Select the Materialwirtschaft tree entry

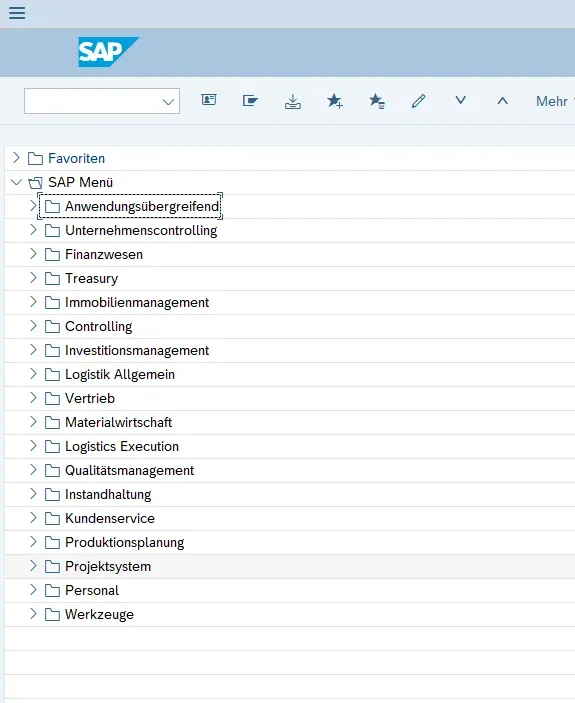coord(118,422)
